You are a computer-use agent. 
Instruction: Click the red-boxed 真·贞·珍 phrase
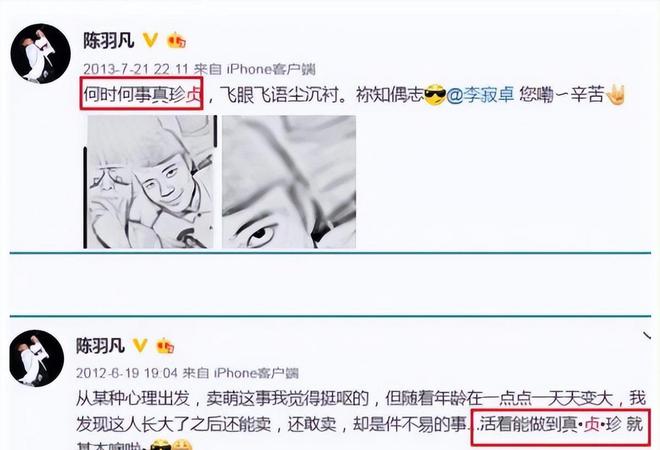click(591, 424)
